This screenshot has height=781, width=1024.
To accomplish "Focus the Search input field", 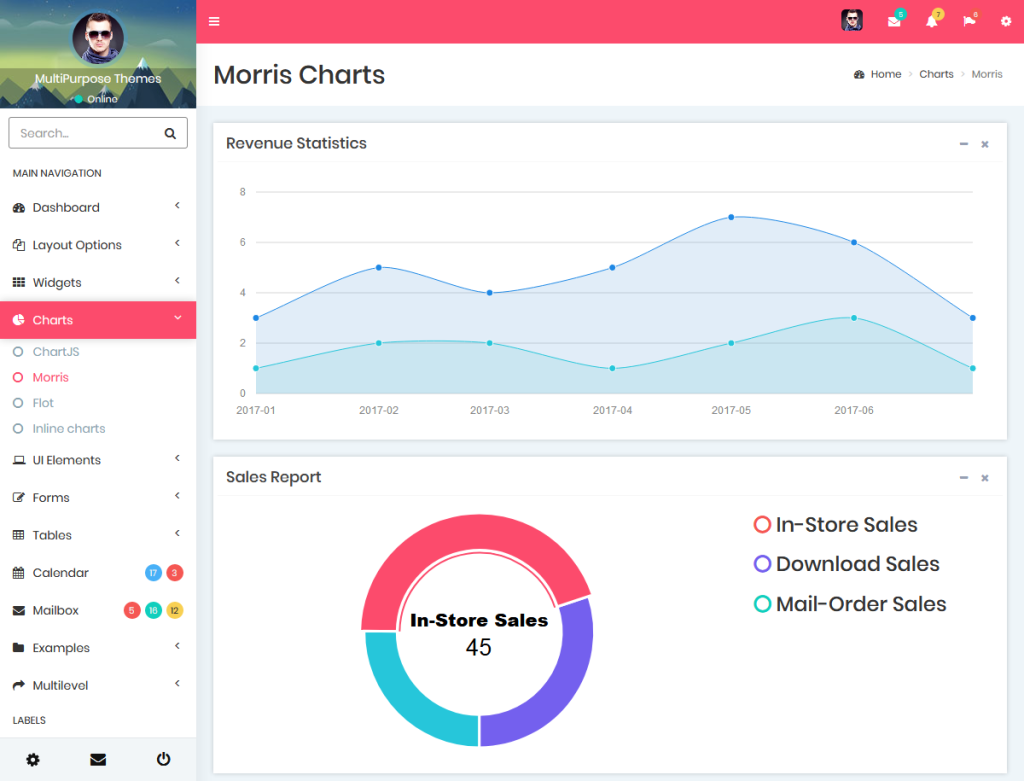I will pyautogui.click(x=98, y=133).
